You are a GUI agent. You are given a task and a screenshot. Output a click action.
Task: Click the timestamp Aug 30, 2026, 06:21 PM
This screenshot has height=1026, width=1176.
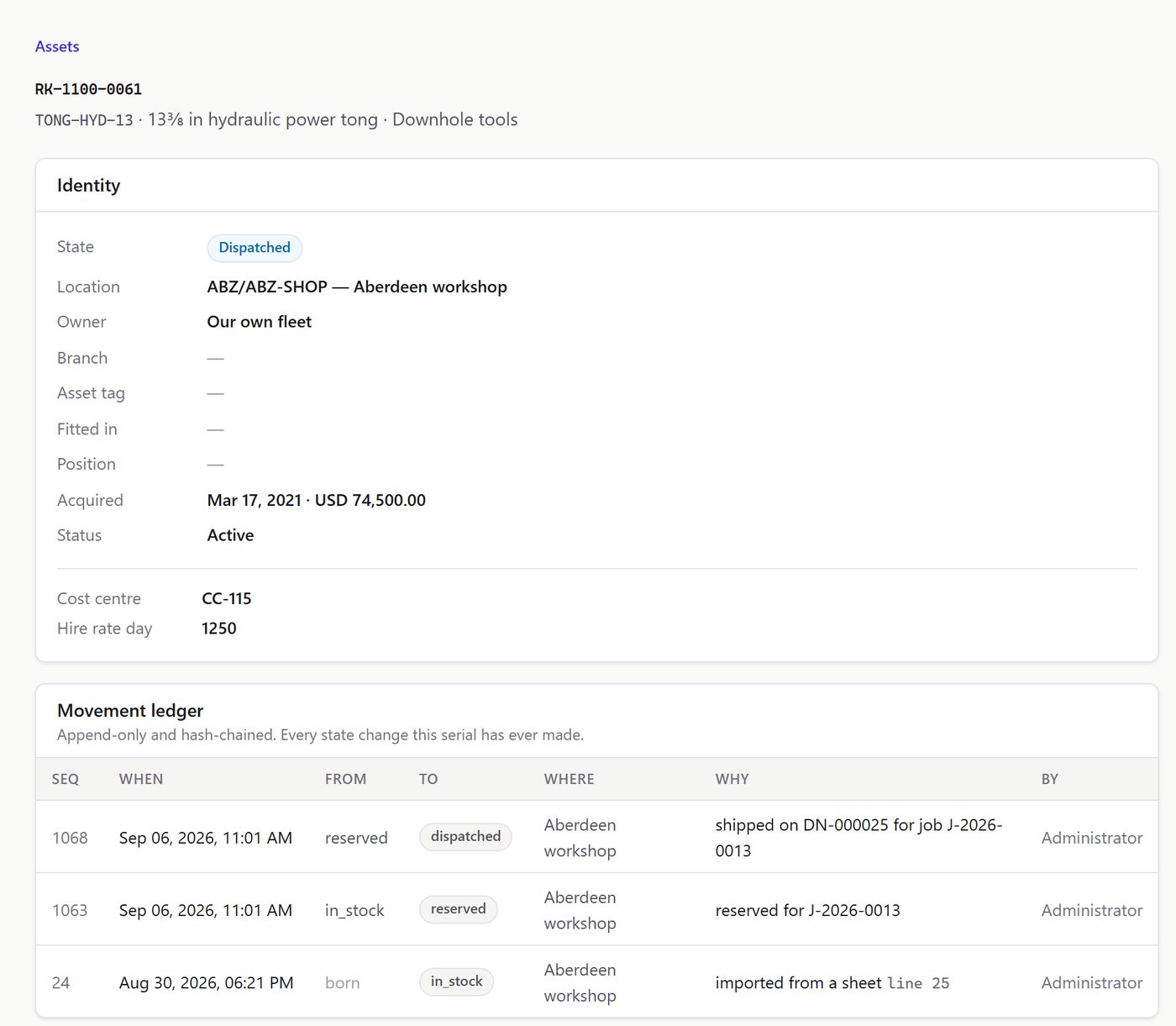(x=206, y=982)
